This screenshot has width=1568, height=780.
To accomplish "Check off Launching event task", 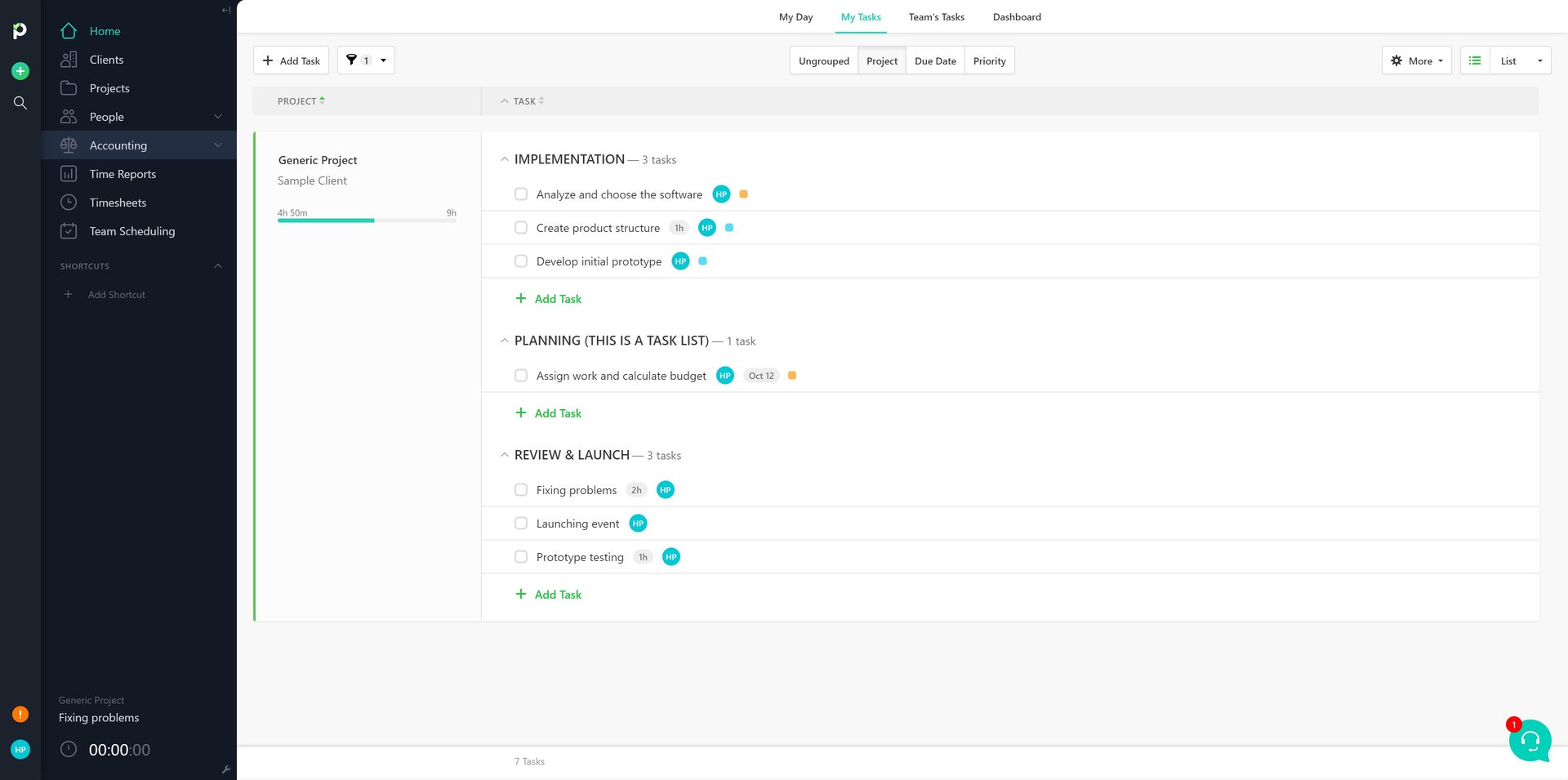I will click(521, 524).
